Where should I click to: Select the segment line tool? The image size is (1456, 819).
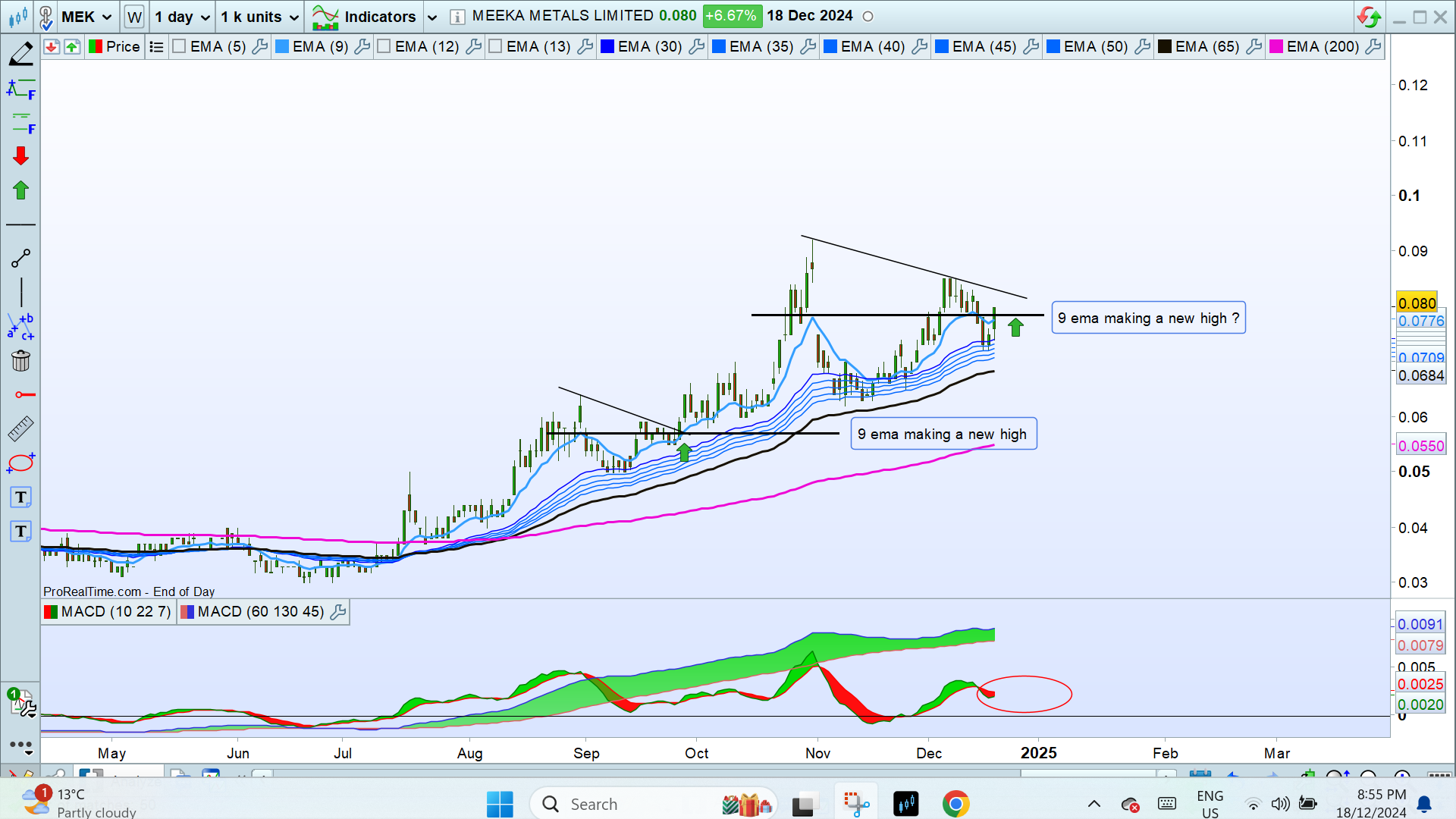click(x=20, y=259)
